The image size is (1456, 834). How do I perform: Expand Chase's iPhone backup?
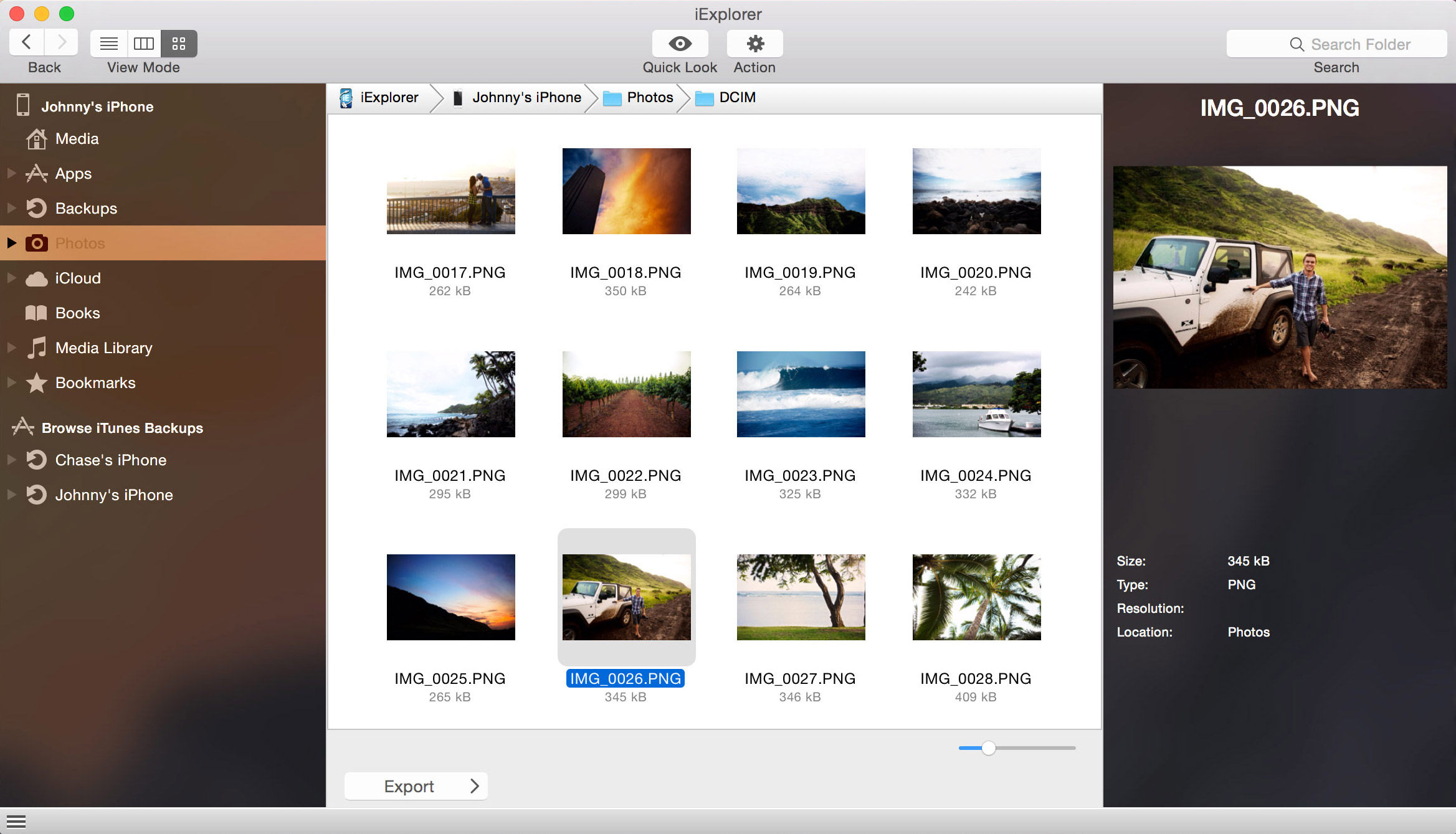point(11,460)
